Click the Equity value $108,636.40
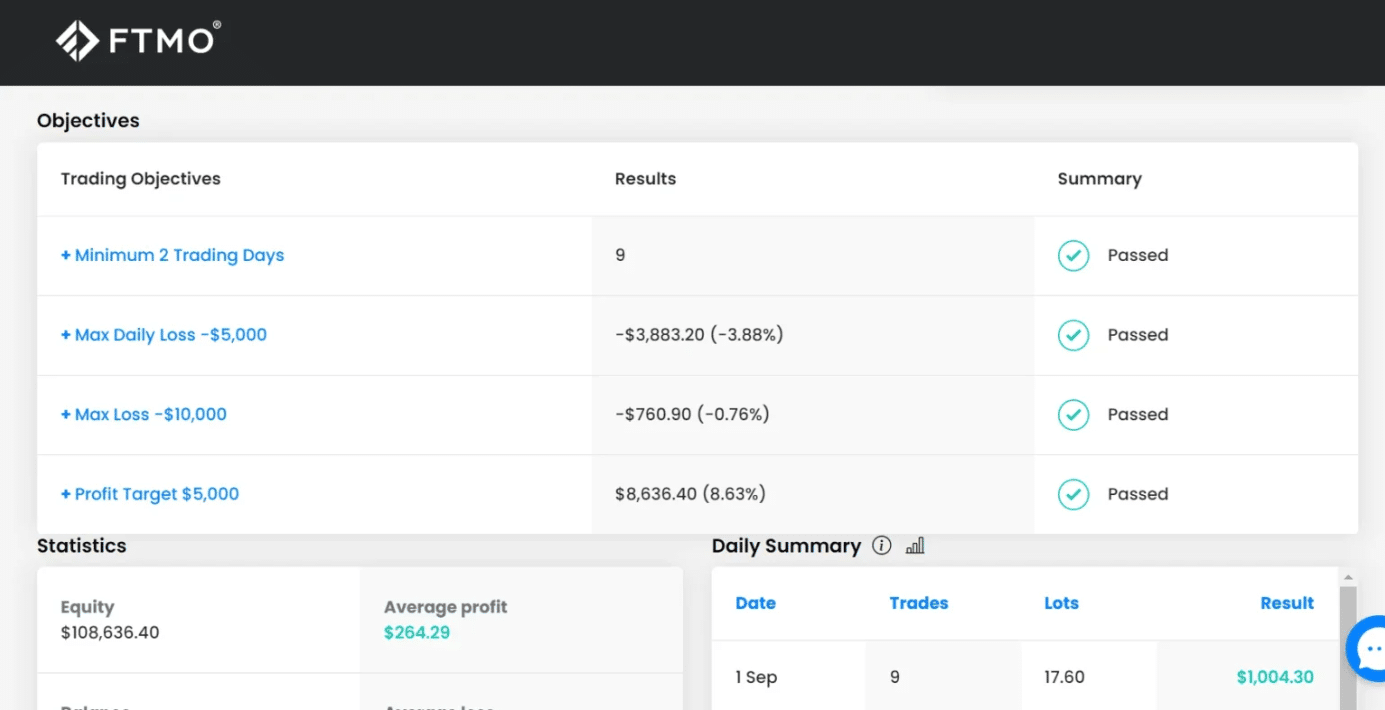The width and height of the screenshot is (1385, 710). click(x=110, y=632)
